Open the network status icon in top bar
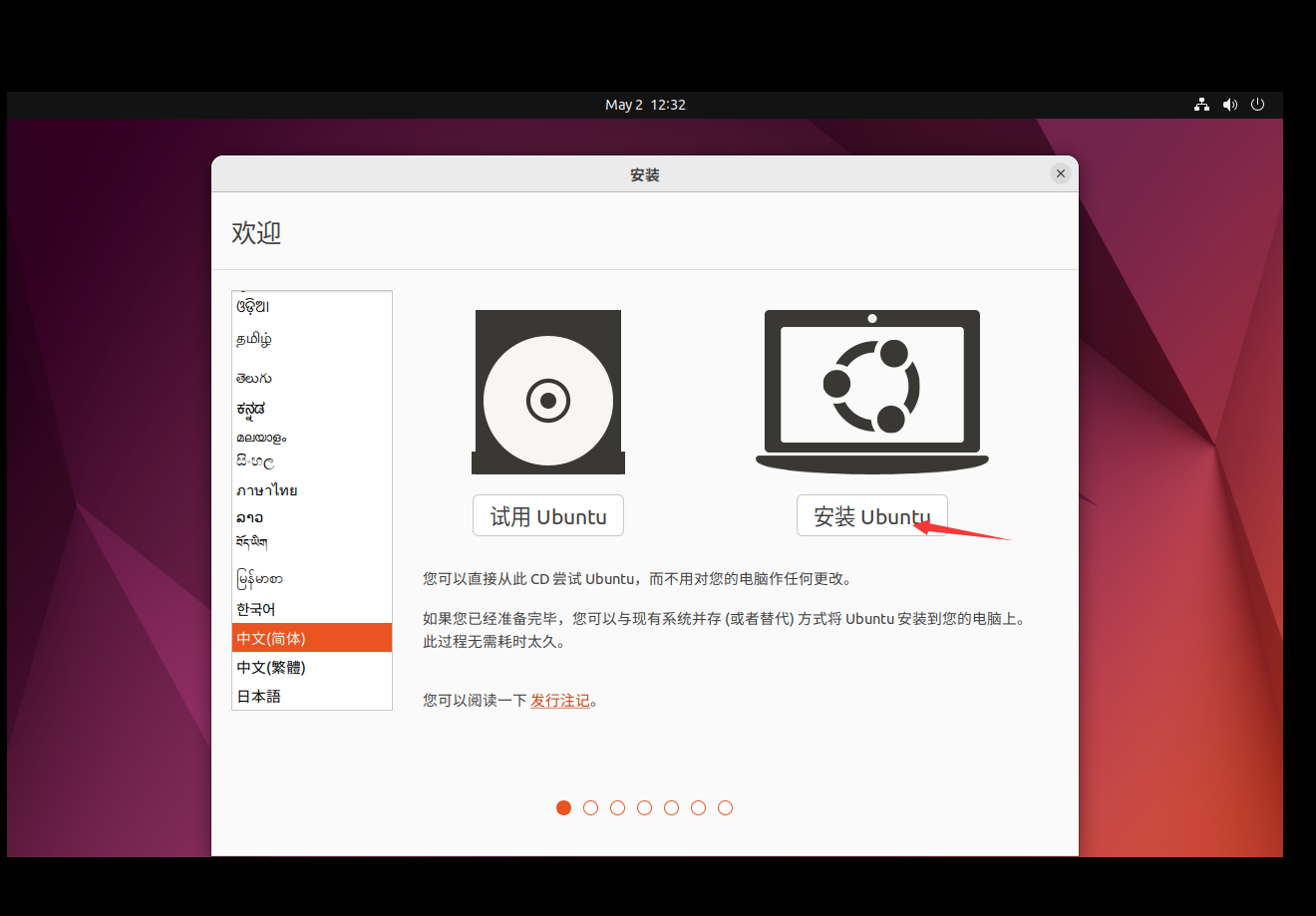The height and width of the screenshot is (916, 1316). [1202, 105]
